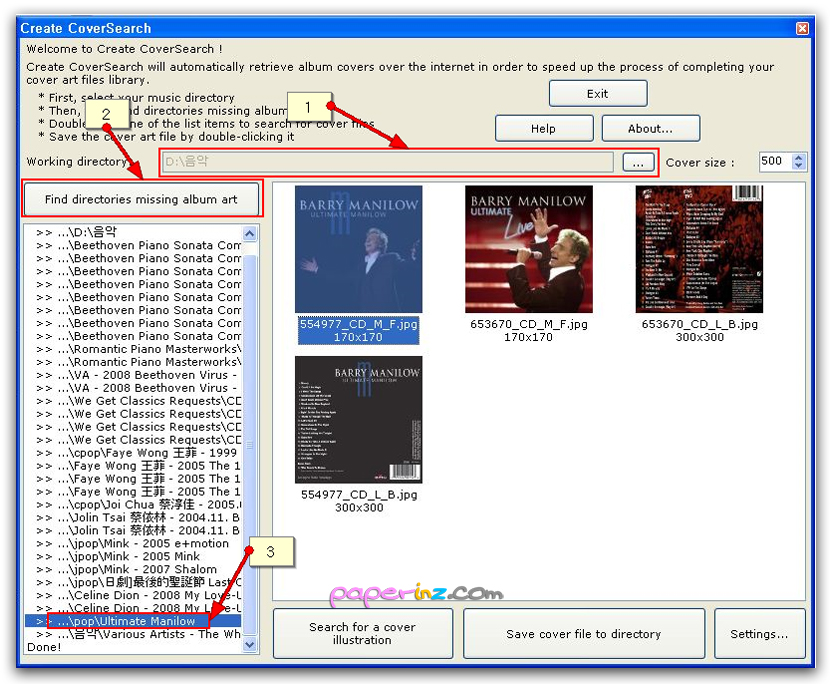Select first Jolin Tsai 2004.11 entry
This screenshot has height=684, width=830.
click(x=133, y=517)
